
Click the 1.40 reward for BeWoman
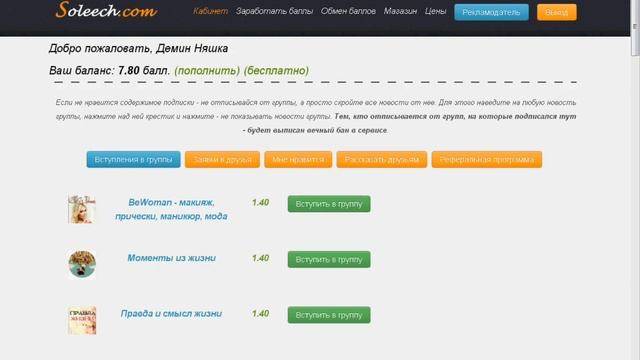tap(260, 202)
